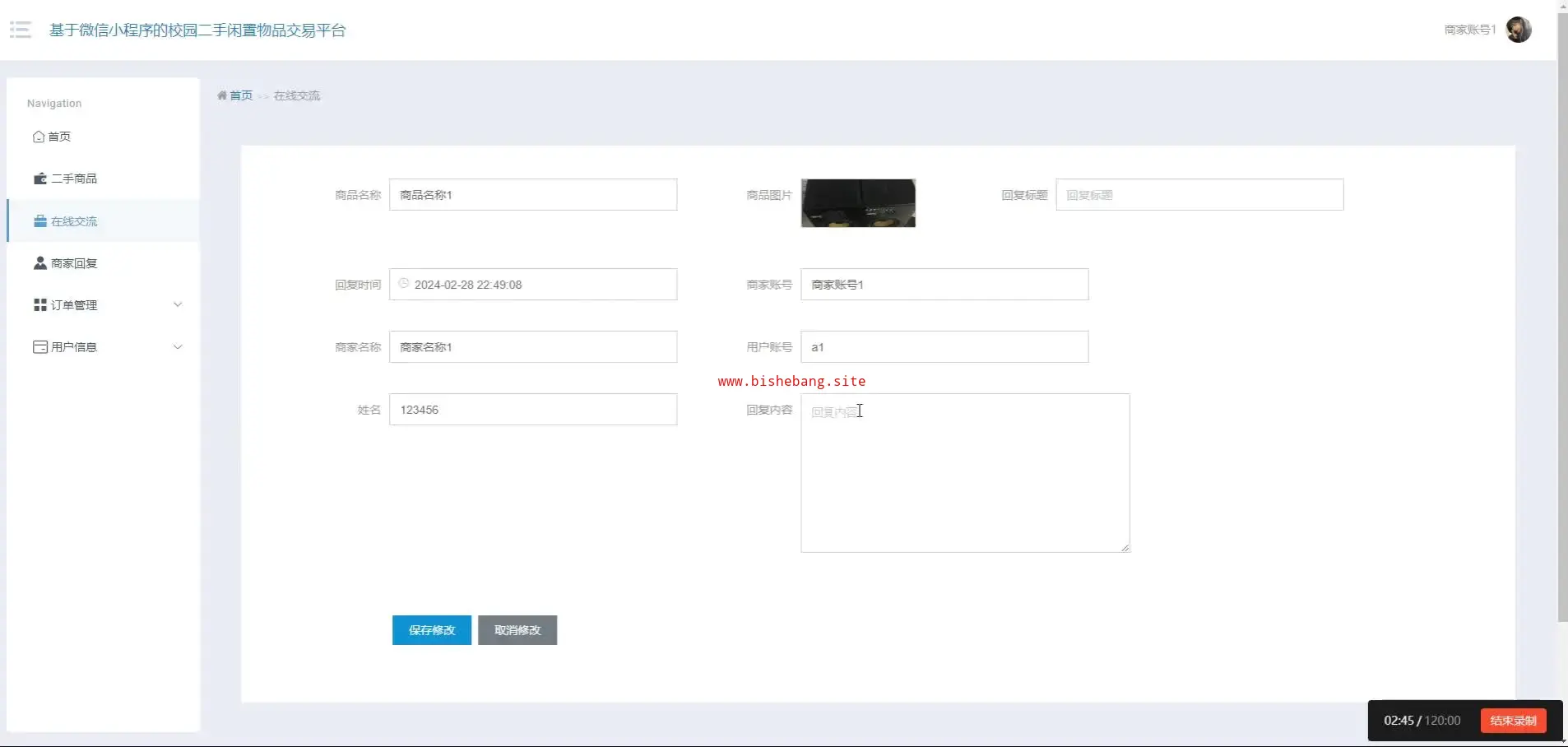Click the clock icon in 回复时间 field
This screenshot has width=1568, height=747.
click(404, 284)
